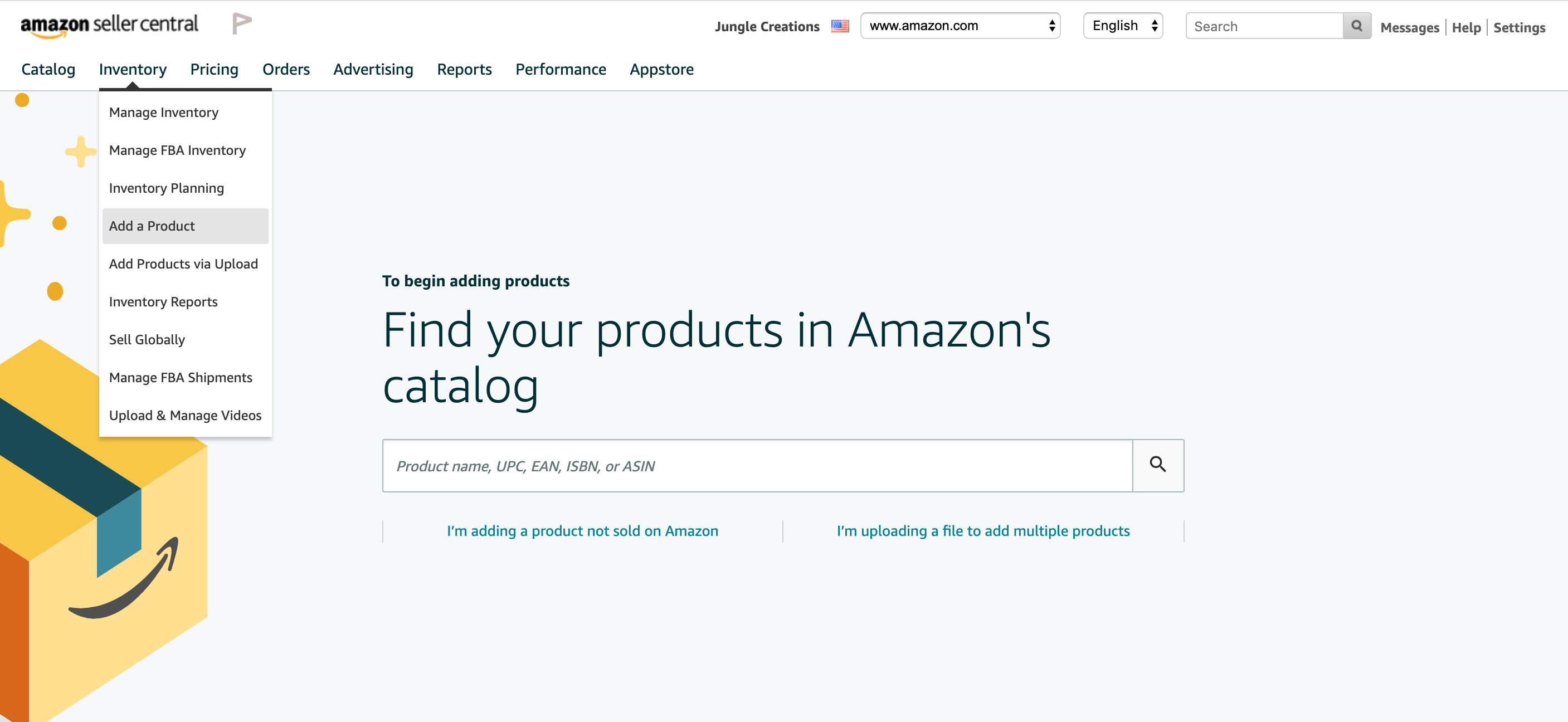Click the Amazon Seller Central logo

(110, 26)
